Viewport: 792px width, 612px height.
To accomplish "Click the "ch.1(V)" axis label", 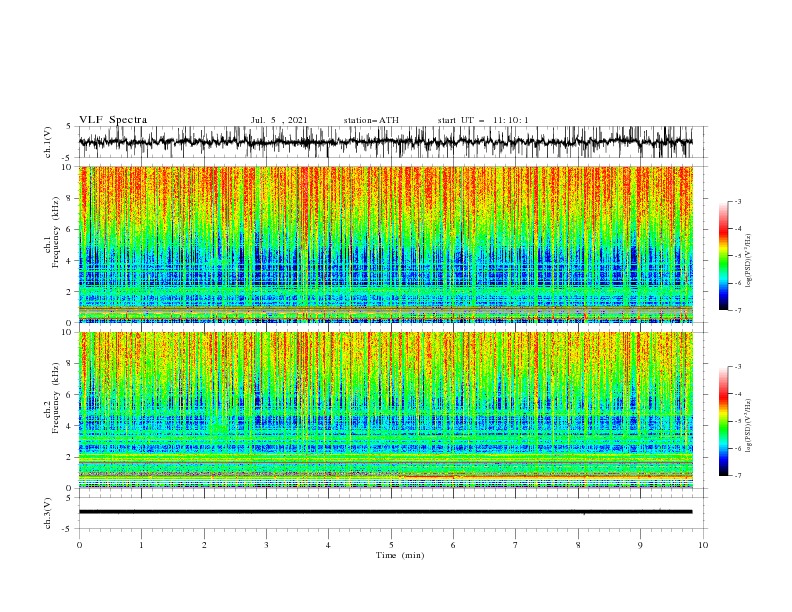I will pyautogui.click(x=48, y=142).
